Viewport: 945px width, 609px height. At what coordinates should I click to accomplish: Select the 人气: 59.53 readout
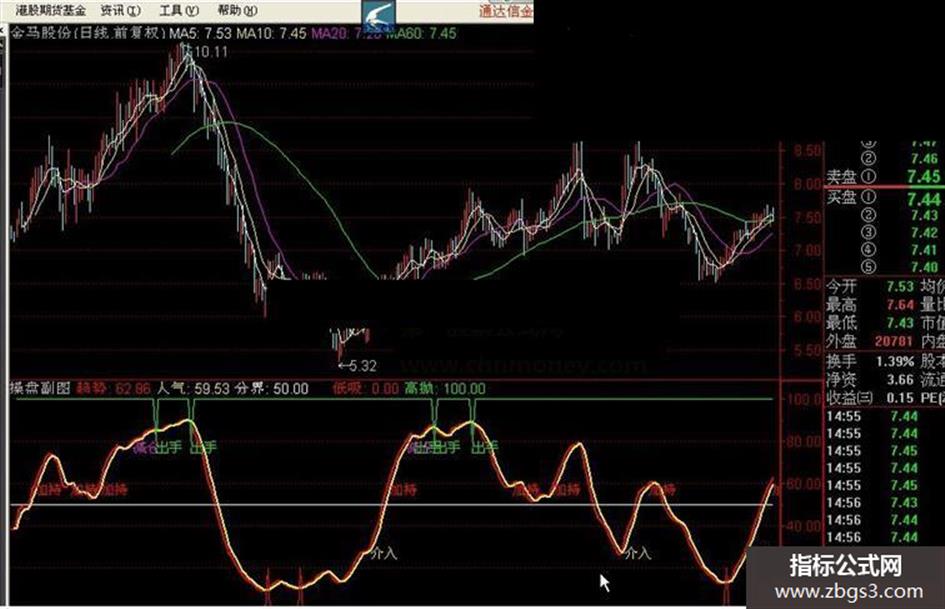[x=193, y=388]
